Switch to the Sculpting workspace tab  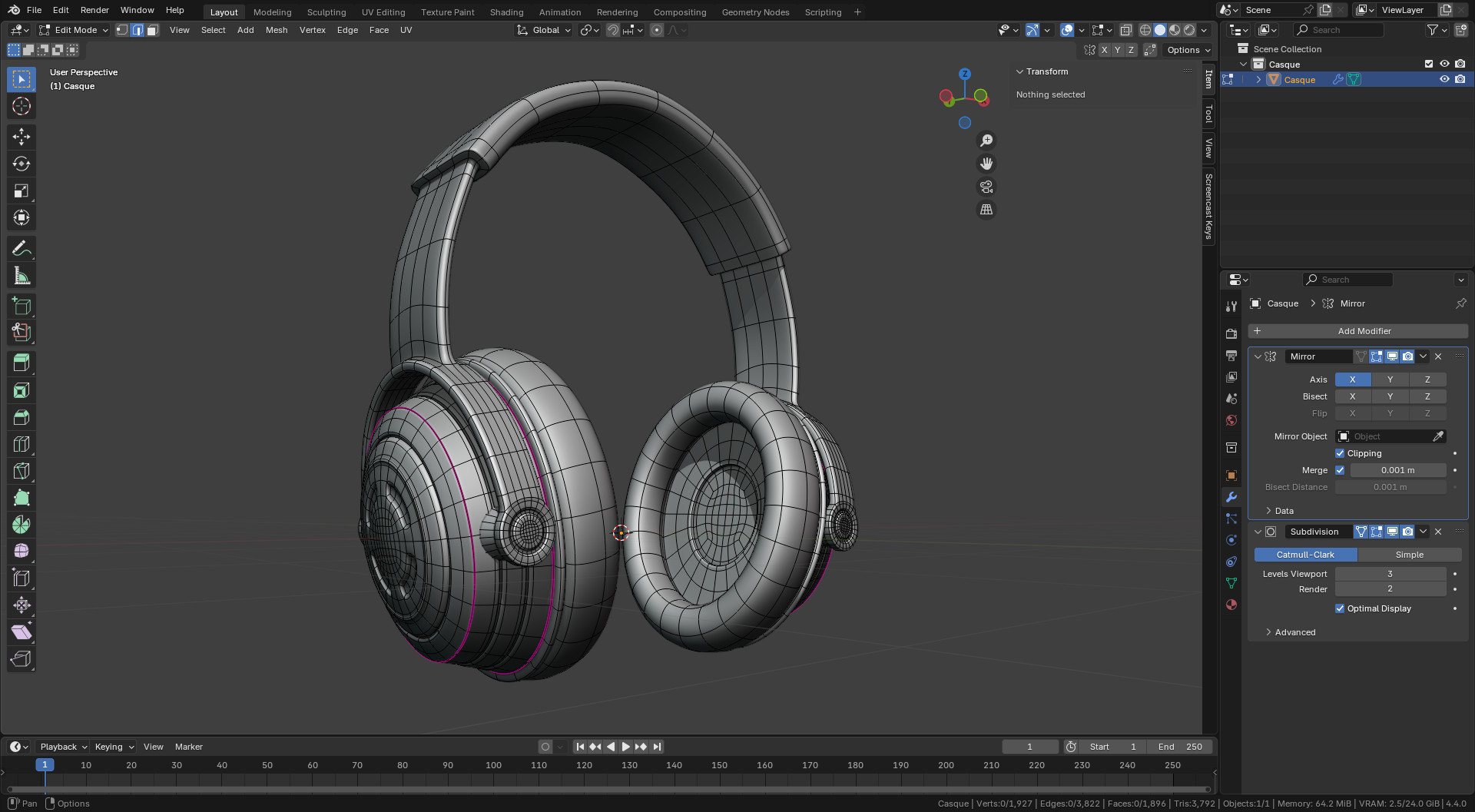pyautogui.click(x=326, y=12)
